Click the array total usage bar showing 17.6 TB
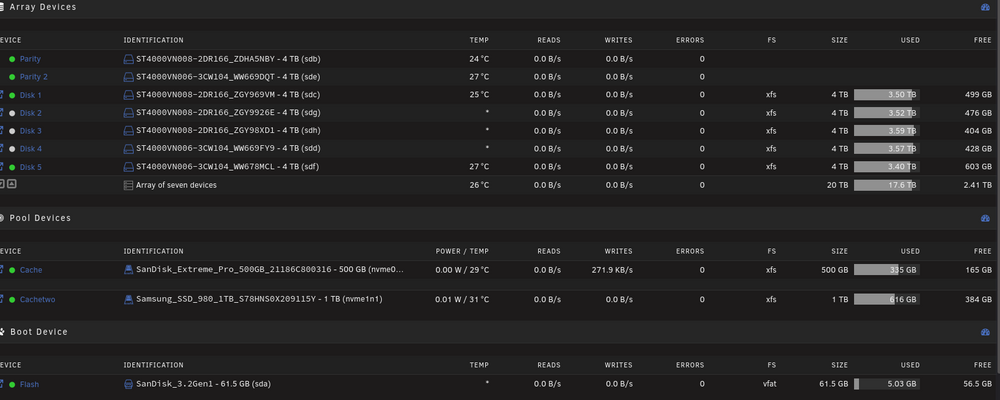 point(886,186)
